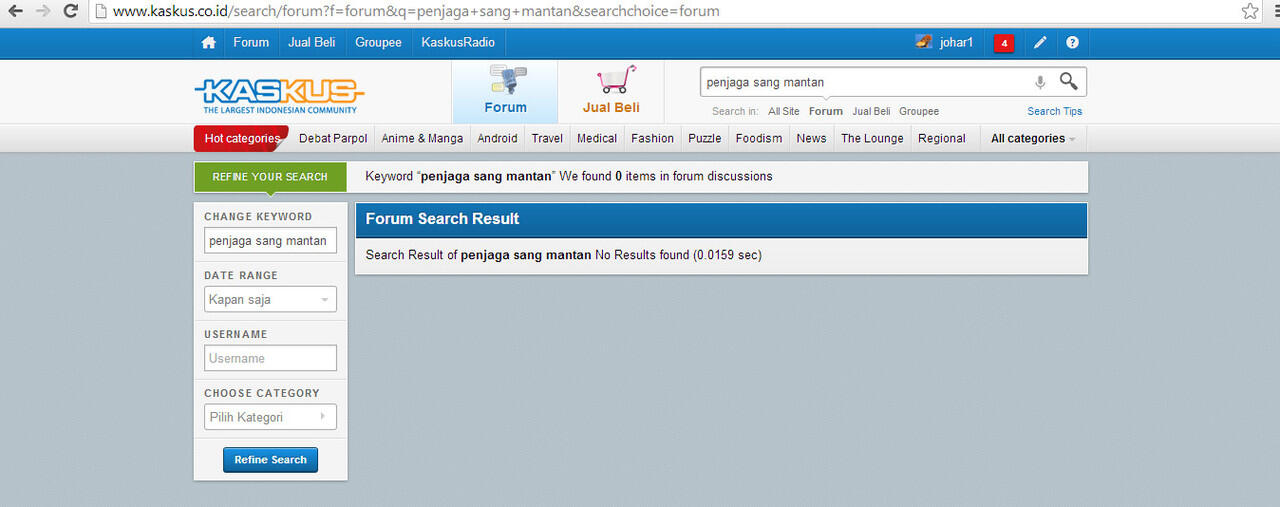
Task: Search in Groupee option
Action: (919, 111)
